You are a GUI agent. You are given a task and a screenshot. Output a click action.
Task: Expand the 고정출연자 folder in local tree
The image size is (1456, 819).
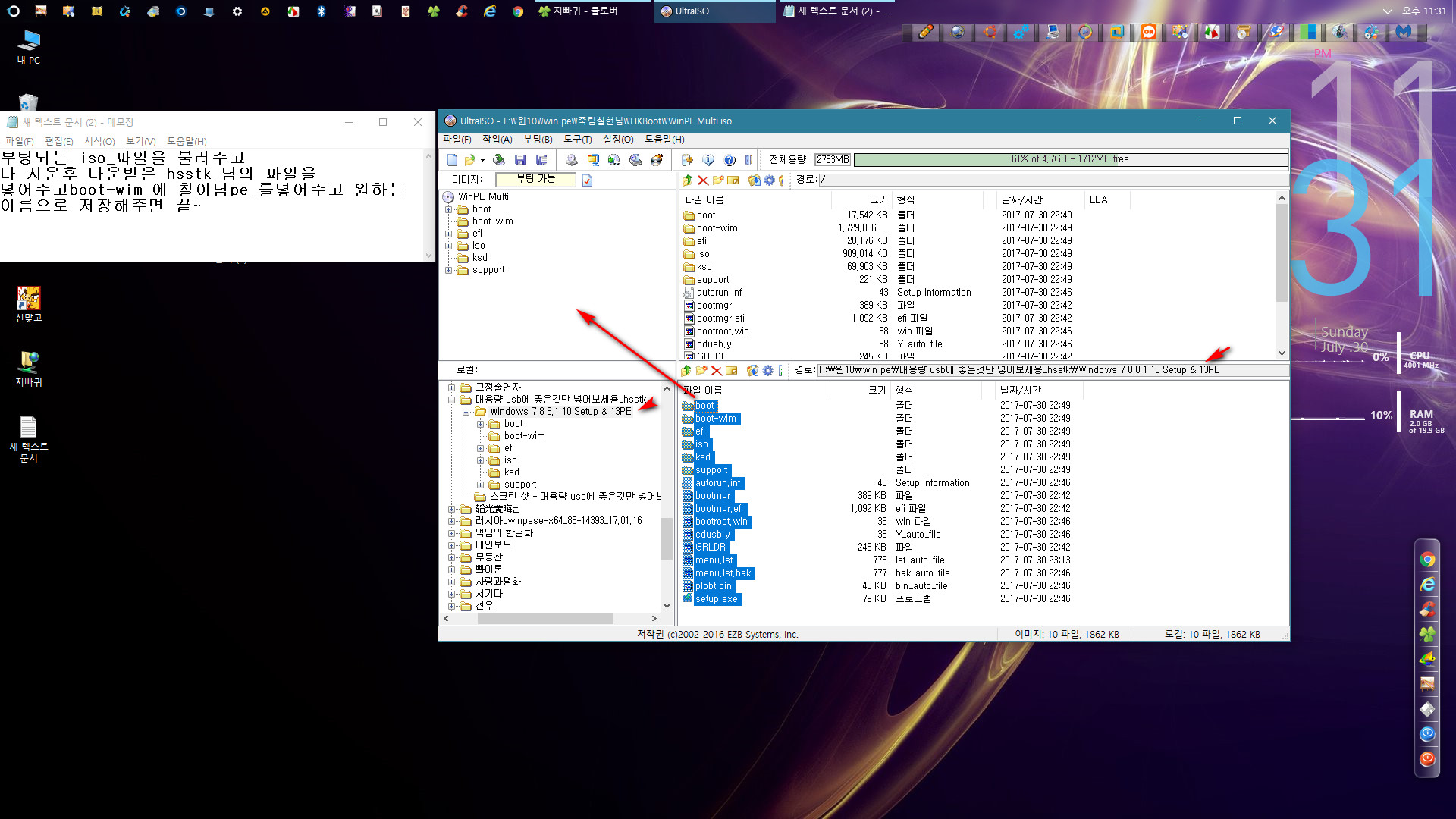(x=452, y=388)
